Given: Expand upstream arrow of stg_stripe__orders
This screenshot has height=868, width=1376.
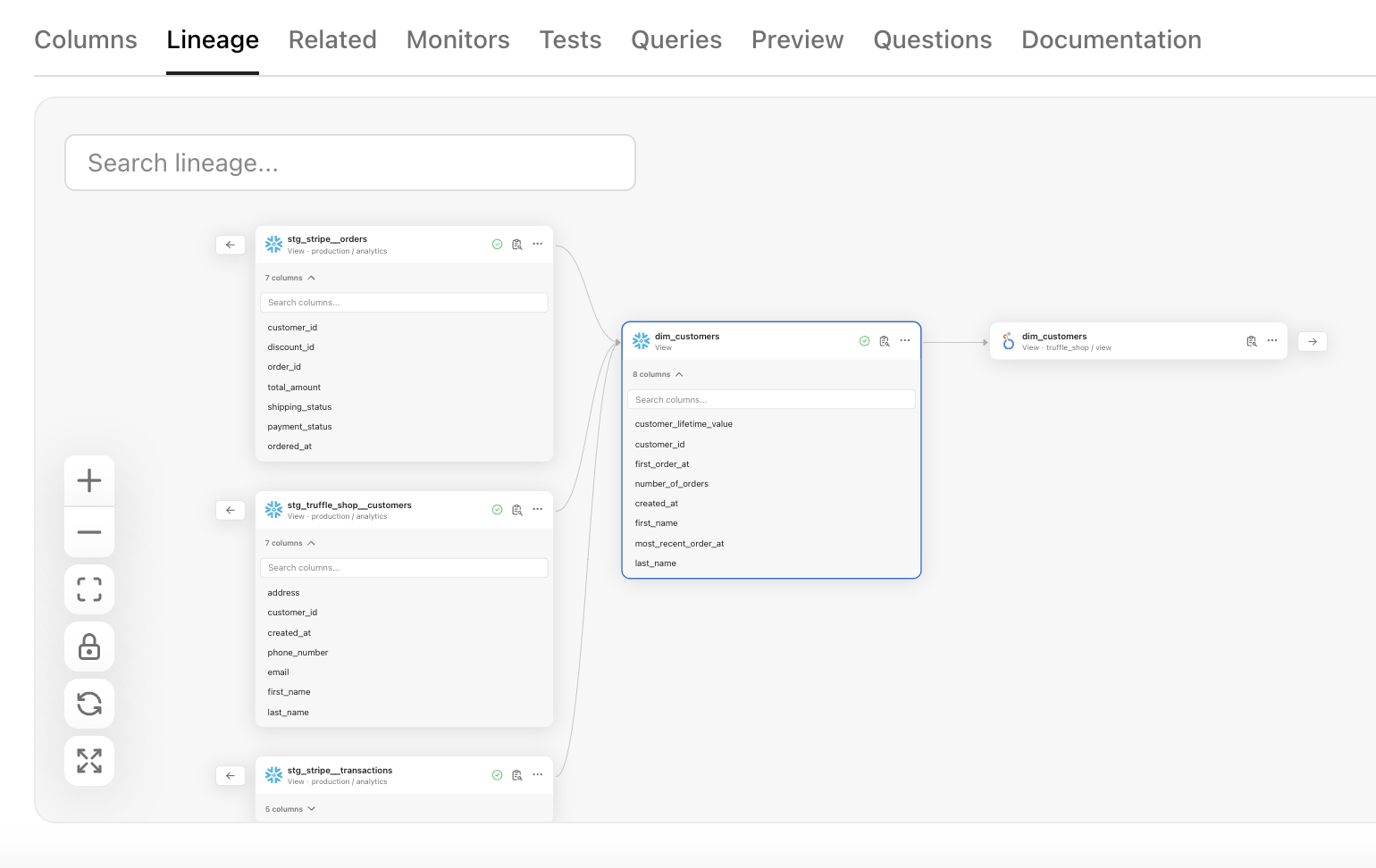Looking at the screenshot, I should (x=231, y=245).
